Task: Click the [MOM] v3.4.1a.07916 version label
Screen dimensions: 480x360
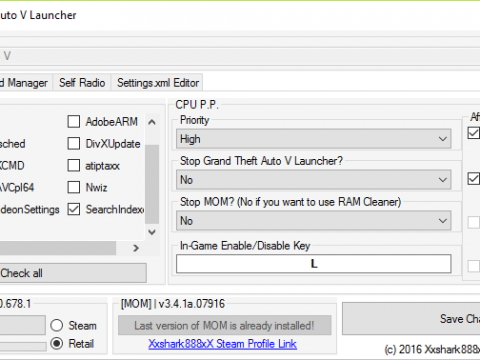Action: [x=173, y=304]
